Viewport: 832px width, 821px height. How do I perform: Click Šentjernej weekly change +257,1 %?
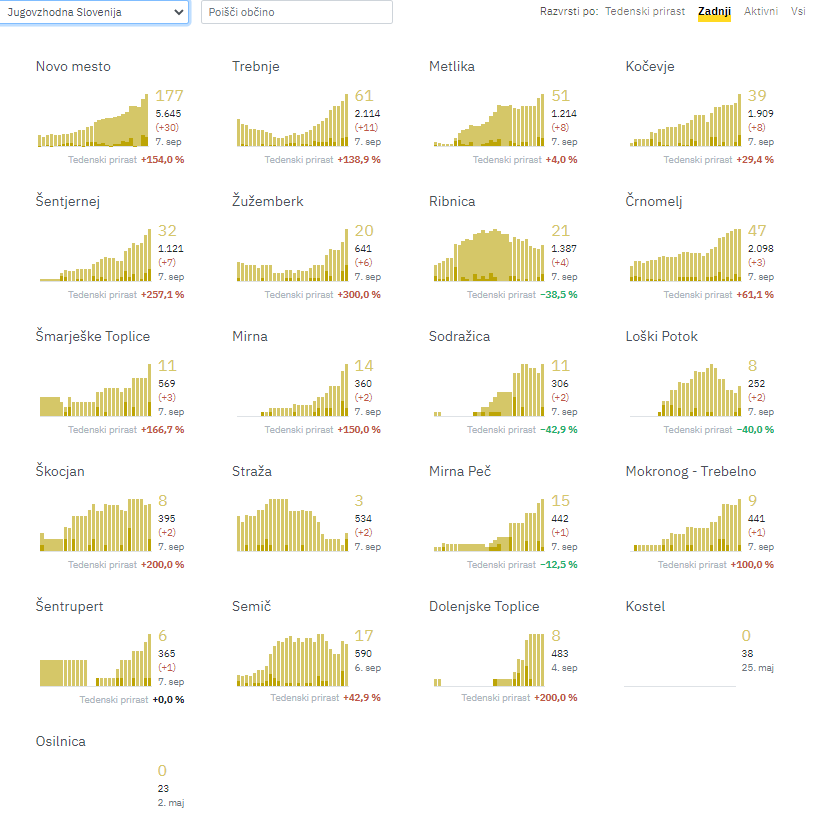(x=162, y=295)
